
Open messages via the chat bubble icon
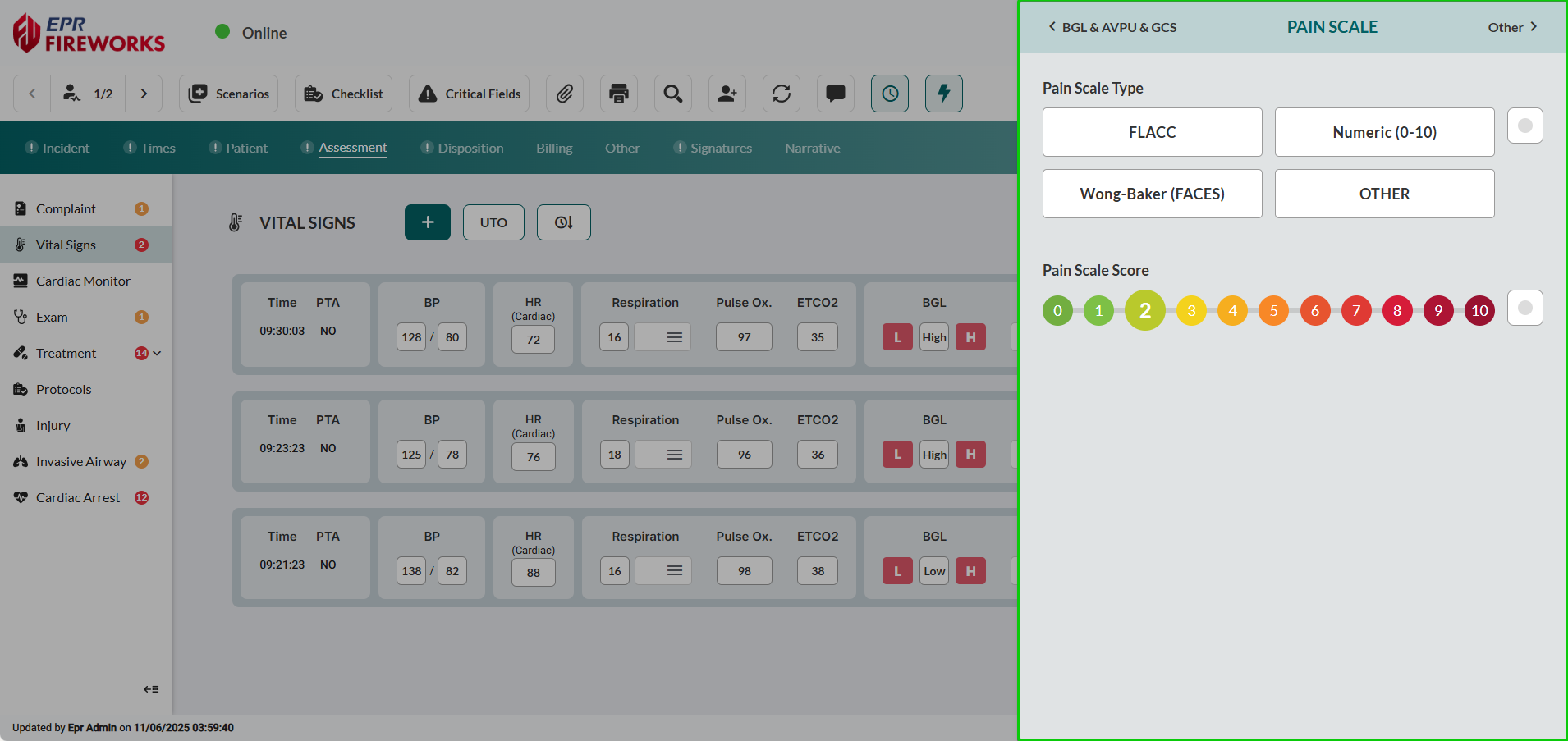pyautogui.click(x=835, y=94)
